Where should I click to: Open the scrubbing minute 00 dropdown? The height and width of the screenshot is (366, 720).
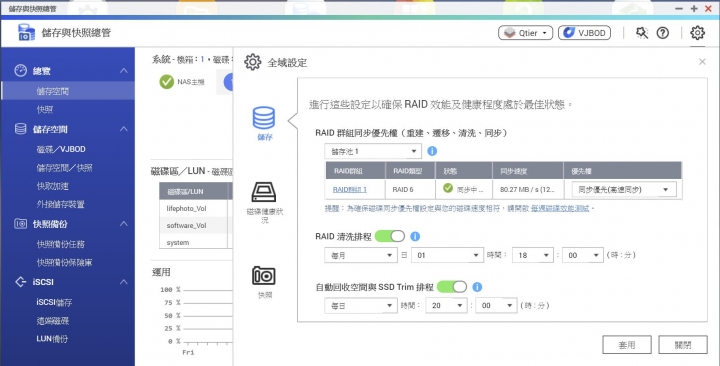583,255
